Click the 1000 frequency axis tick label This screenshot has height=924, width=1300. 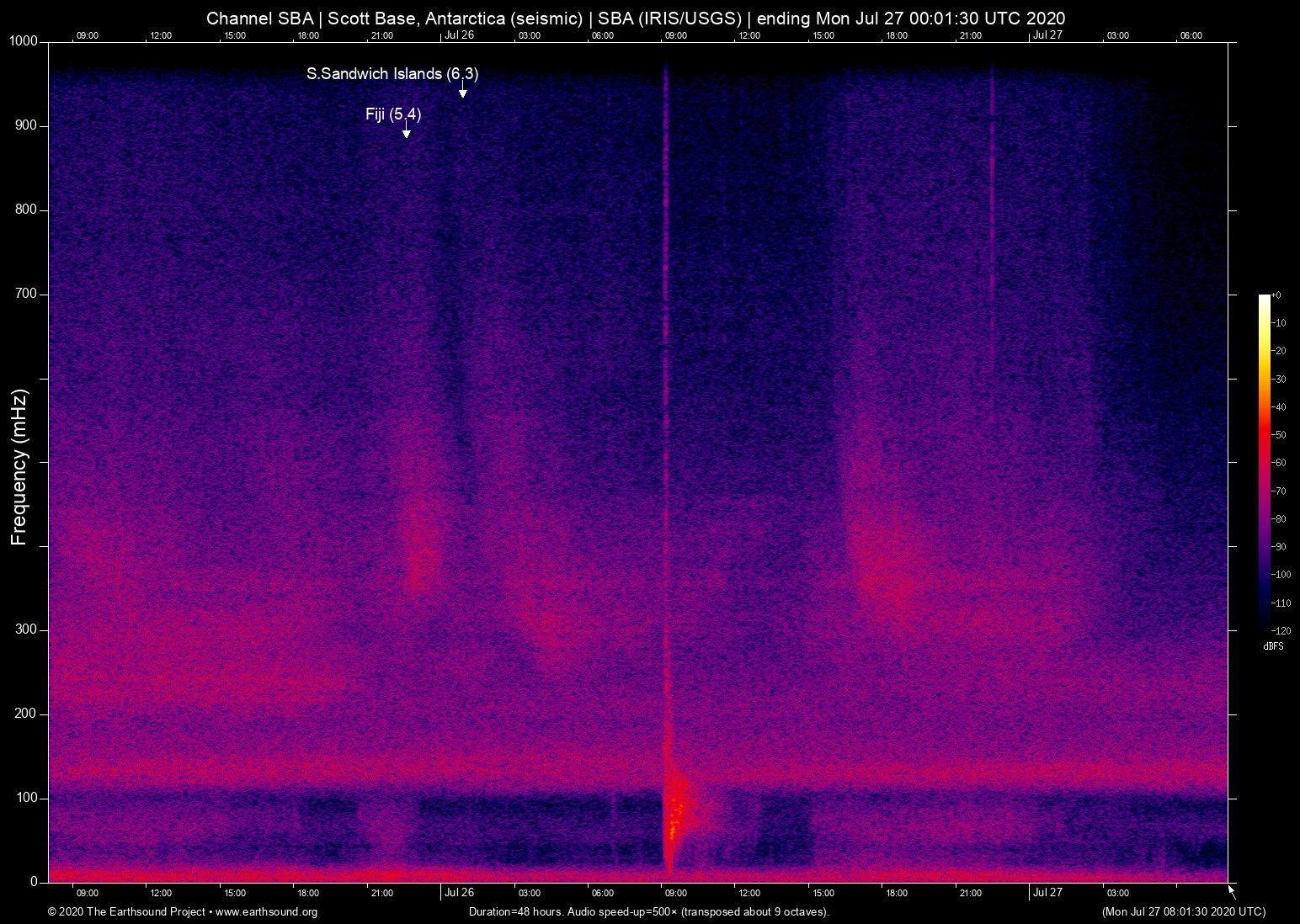[x=24, y=41]
